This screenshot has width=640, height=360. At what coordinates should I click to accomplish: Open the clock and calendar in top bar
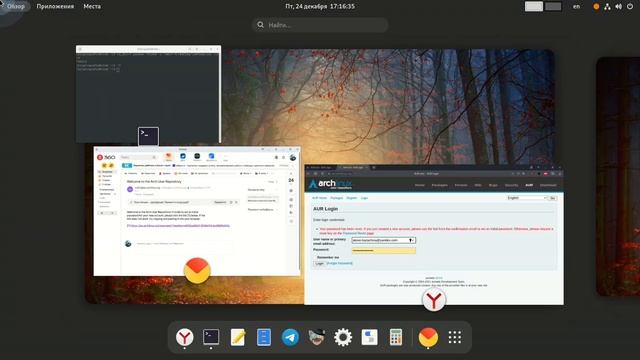(x=320, y=6)
